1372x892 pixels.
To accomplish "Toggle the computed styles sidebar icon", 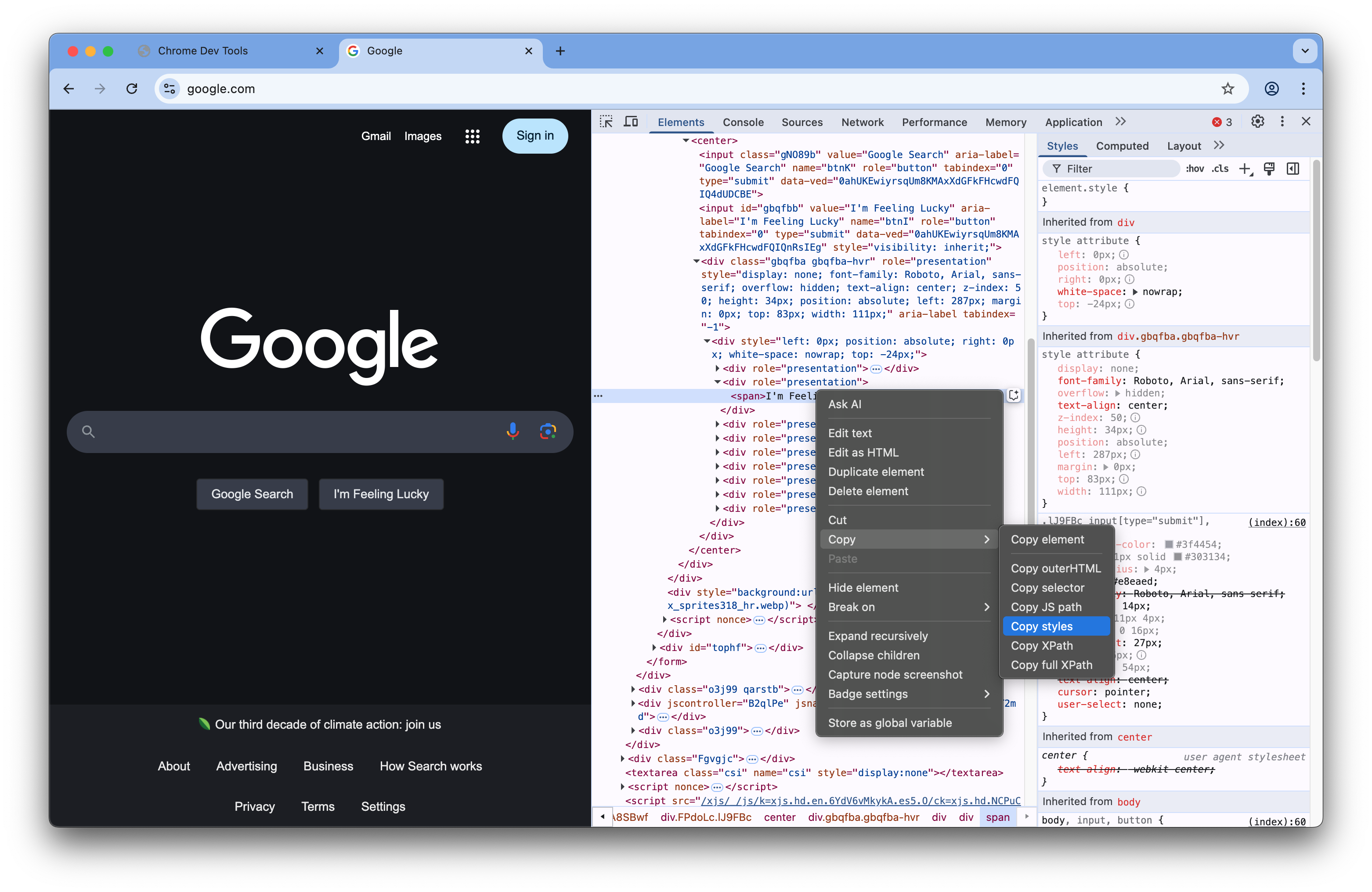I will coord(1293,169).
